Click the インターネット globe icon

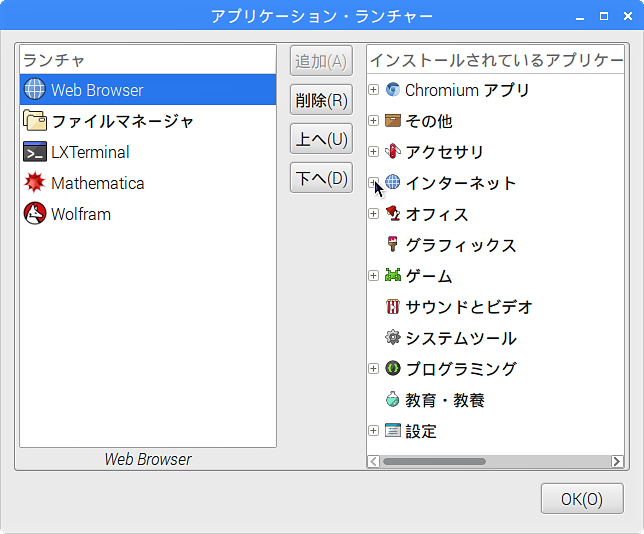(x=393, y=182)
